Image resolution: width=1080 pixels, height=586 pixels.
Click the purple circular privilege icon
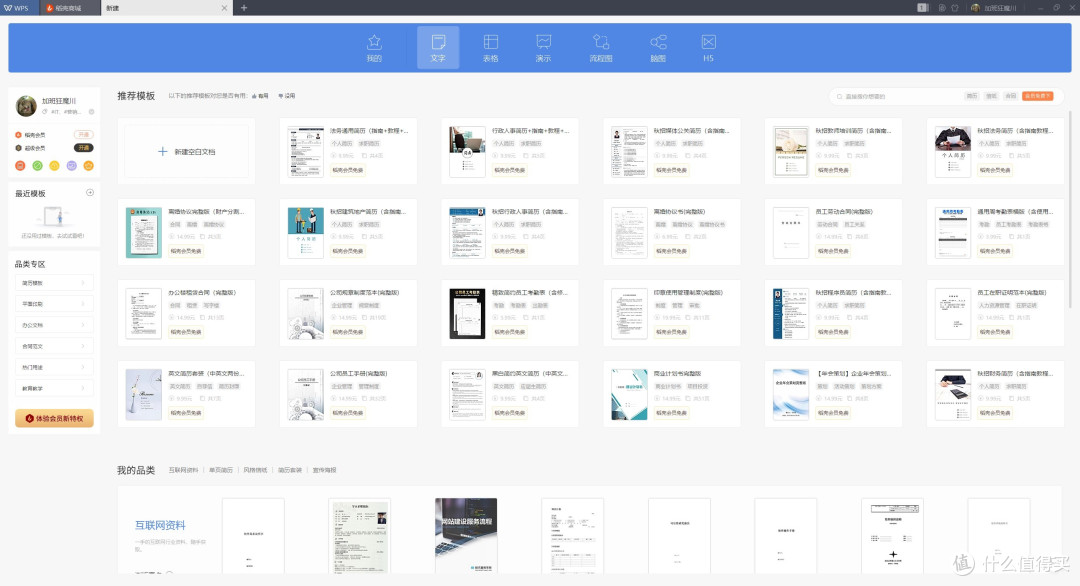(72, 165)
